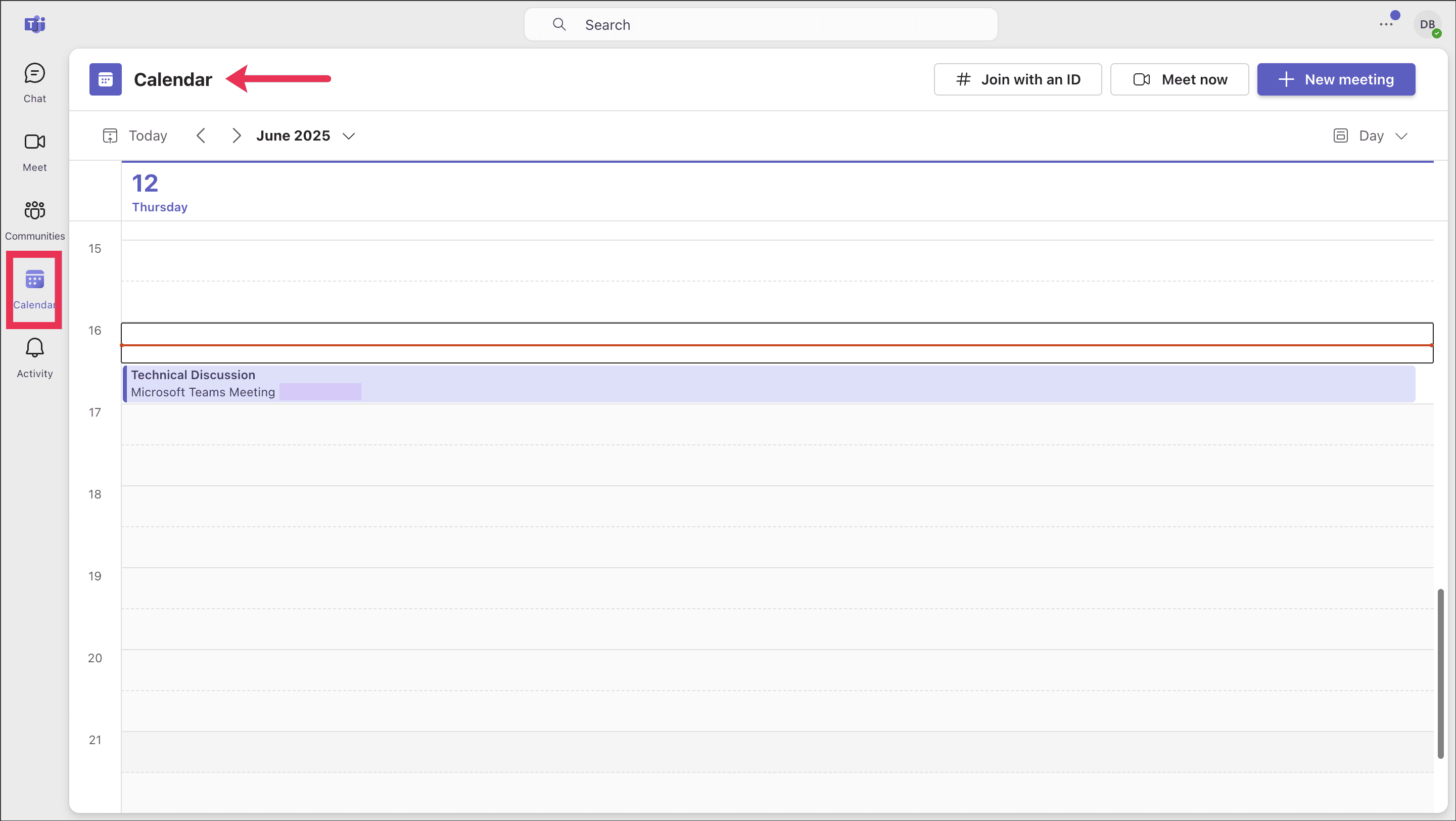
Task: Click the calendar vertical scrollbar
Action: click(x=1440, y=673)
